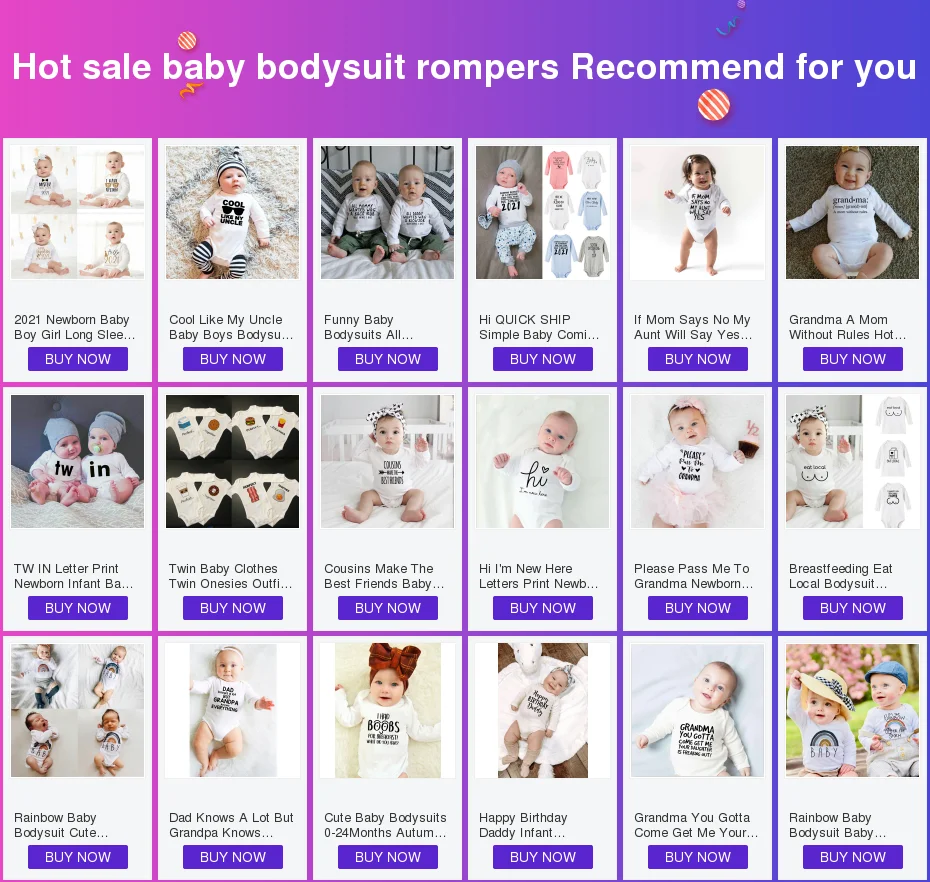
Task: View the TW IN twins product image
Action: (78, 461)
